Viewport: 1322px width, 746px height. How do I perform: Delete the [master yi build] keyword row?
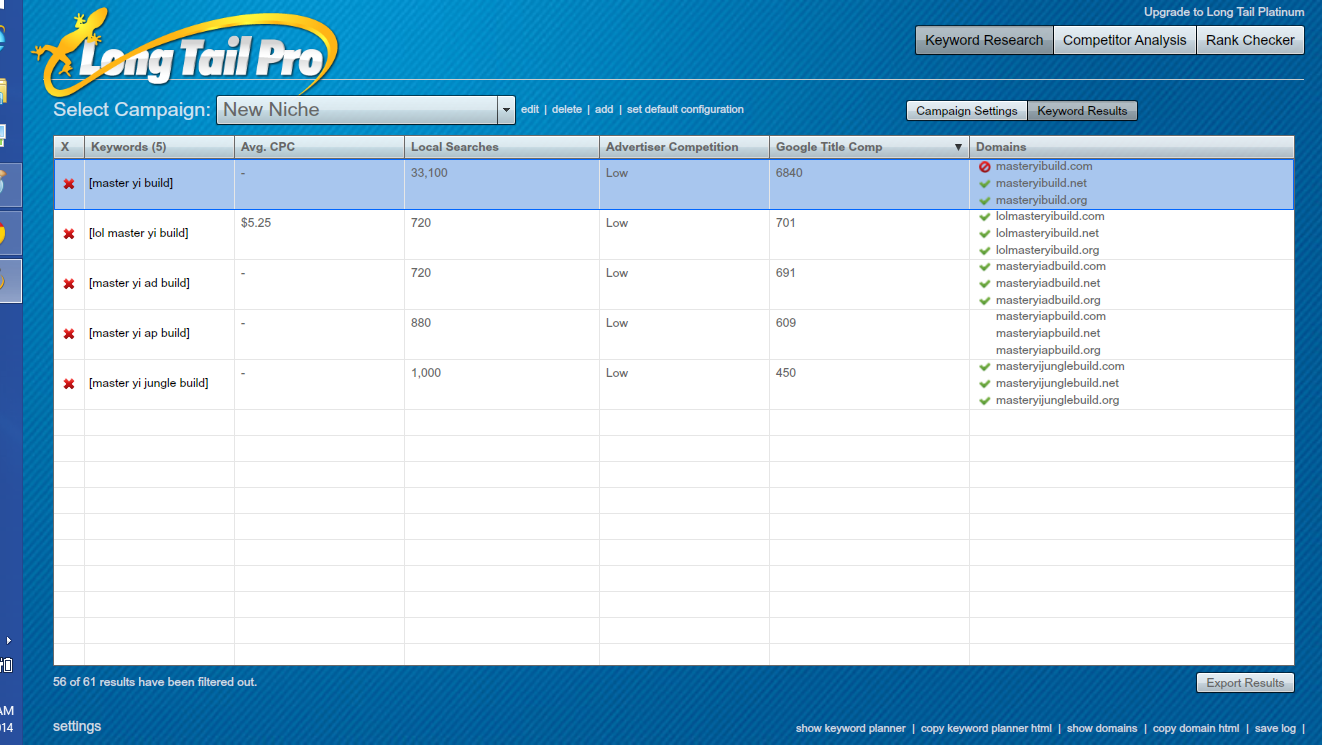click(69, 184)
